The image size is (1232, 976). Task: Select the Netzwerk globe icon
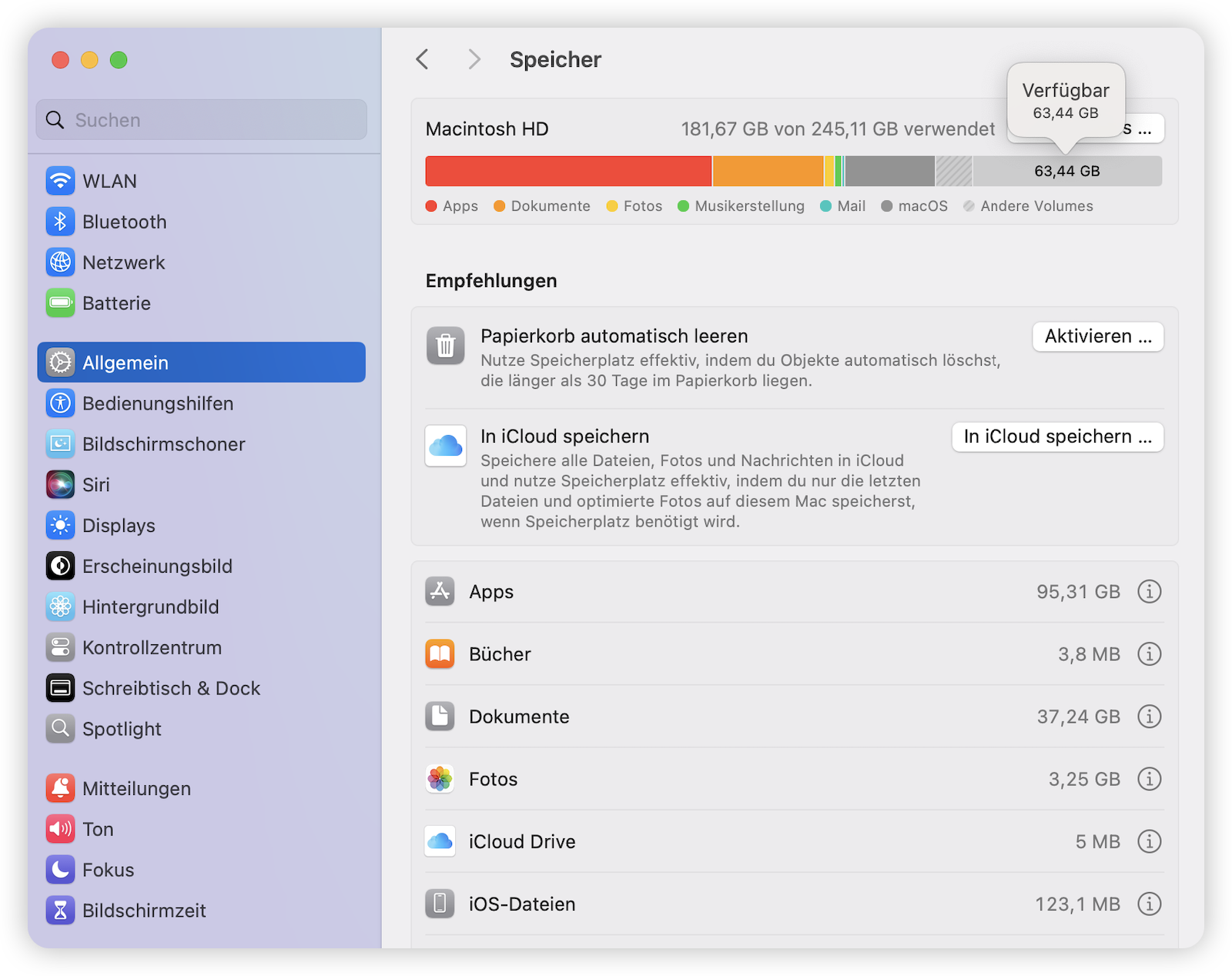(60, 262)
